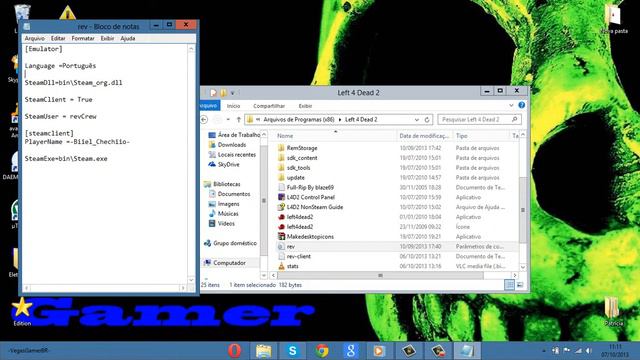Select left4dead2 Ícone file
This screenshot has height=360, width=640.
(x=296, y=227)
